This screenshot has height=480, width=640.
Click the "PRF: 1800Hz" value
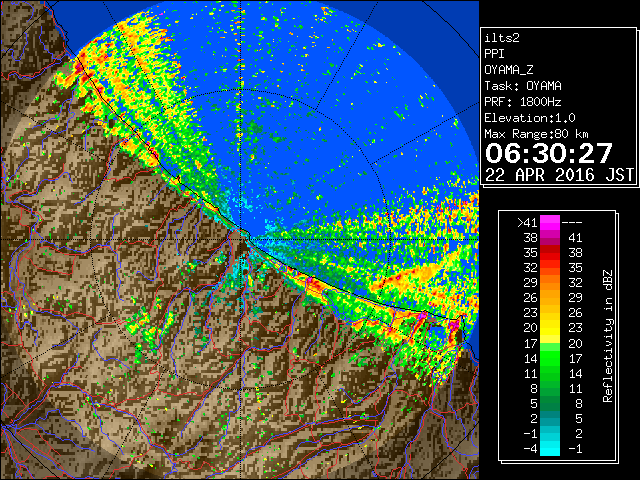click(523, 102)
